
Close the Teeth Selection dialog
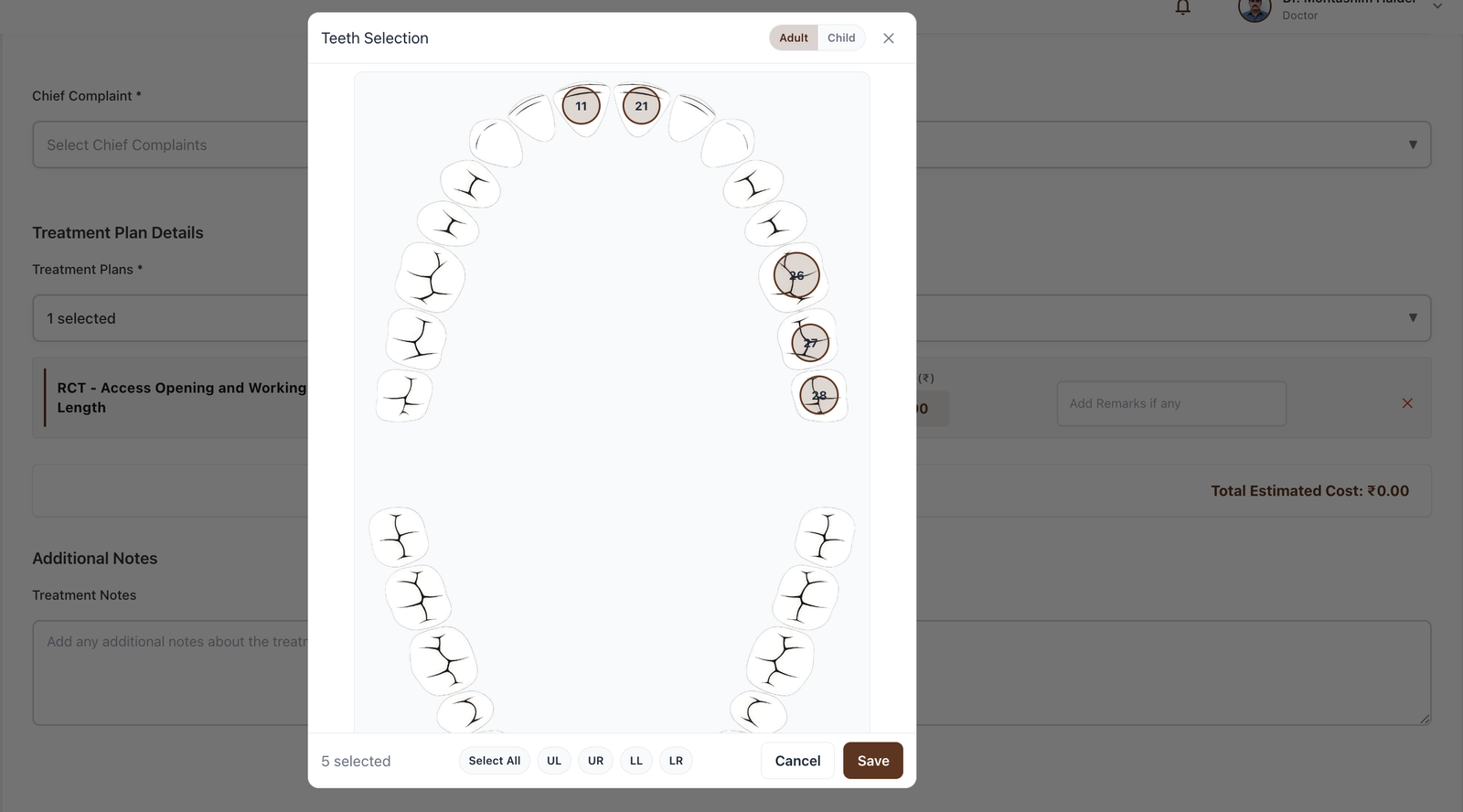[888, 38]
